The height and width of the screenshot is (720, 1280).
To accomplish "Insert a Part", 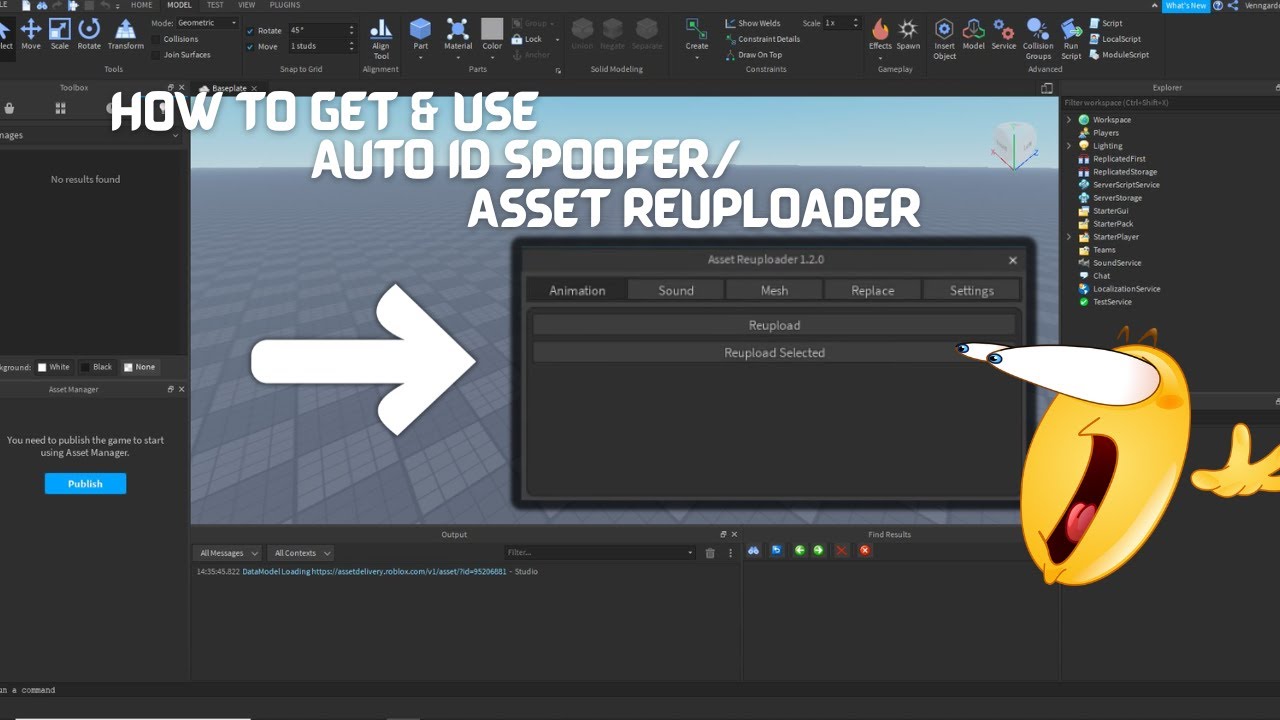I will (x=421, y=34).
